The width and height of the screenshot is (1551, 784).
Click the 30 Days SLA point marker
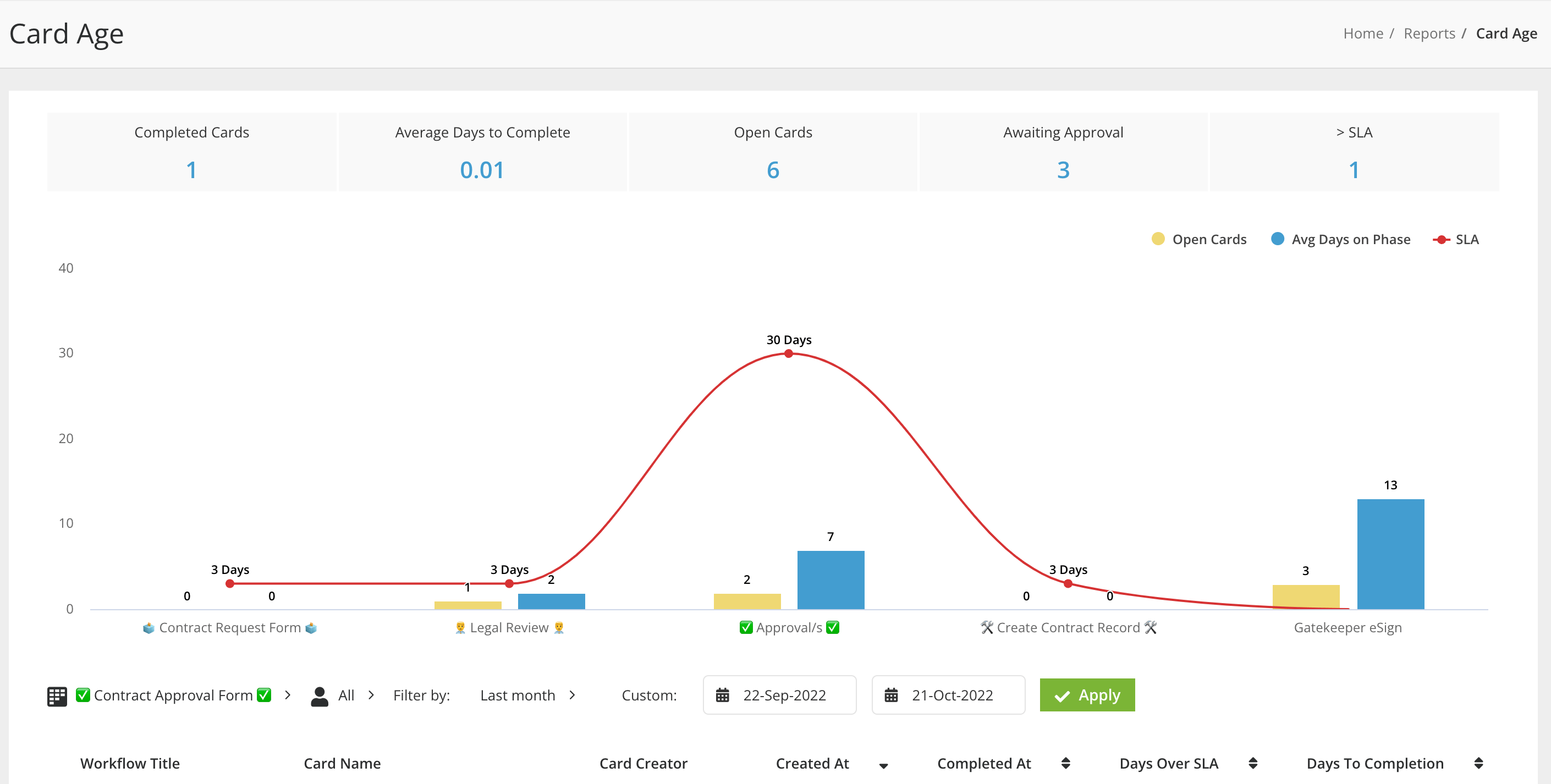788,354
